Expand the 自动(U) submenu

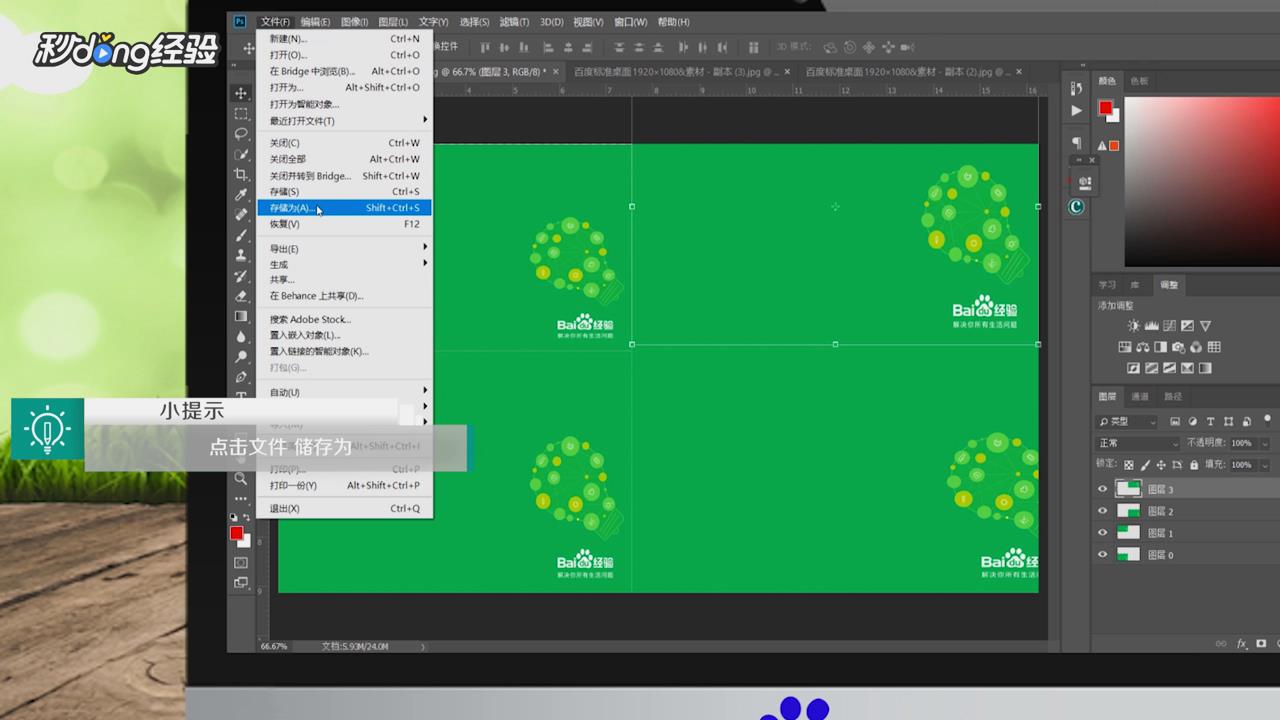pyautogui.click(x=345, y=392)
